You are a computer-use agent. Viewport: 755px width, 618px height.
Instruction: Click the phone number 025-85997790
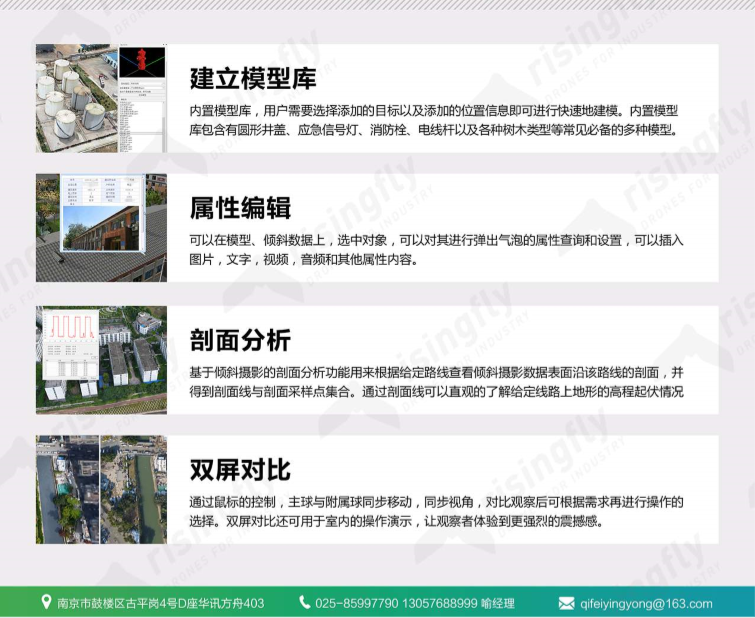[357, 603]
